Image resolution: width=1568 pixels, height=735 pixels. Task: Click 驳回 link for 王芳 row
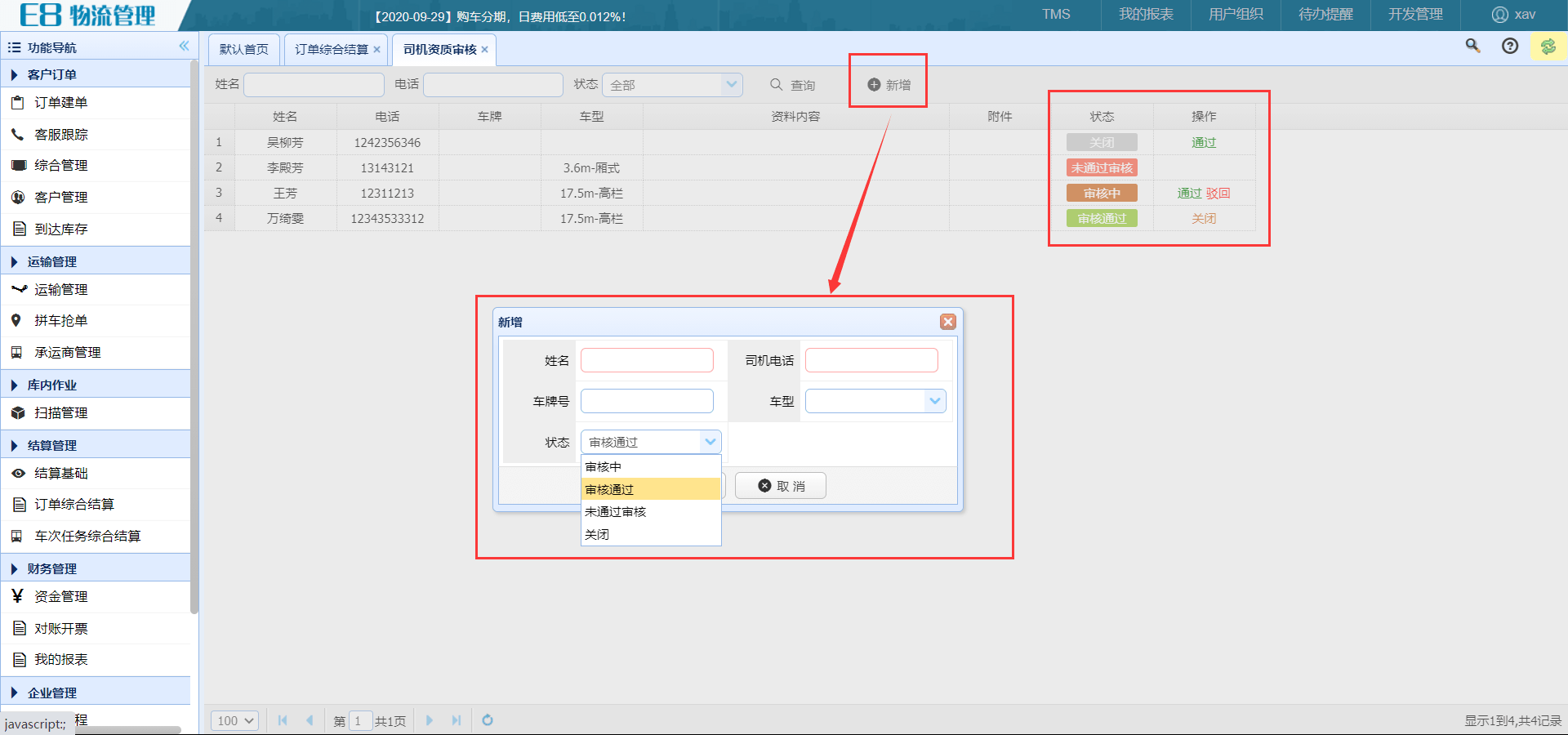pos(1218,194)
